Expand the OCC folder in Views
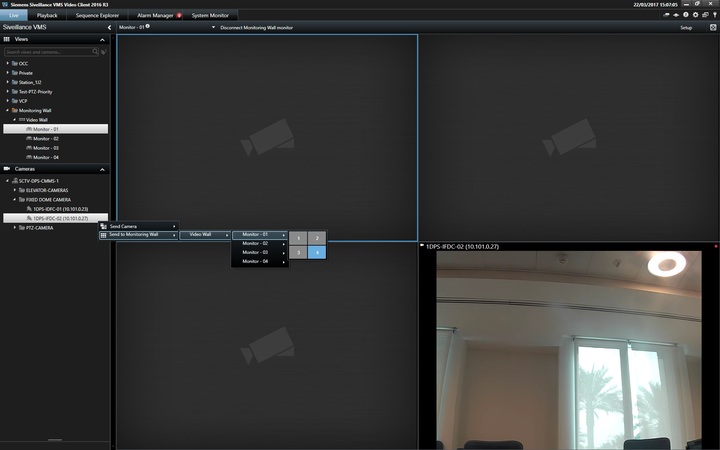The height and width of the screenshot is (450, 720). coord(8,63)
